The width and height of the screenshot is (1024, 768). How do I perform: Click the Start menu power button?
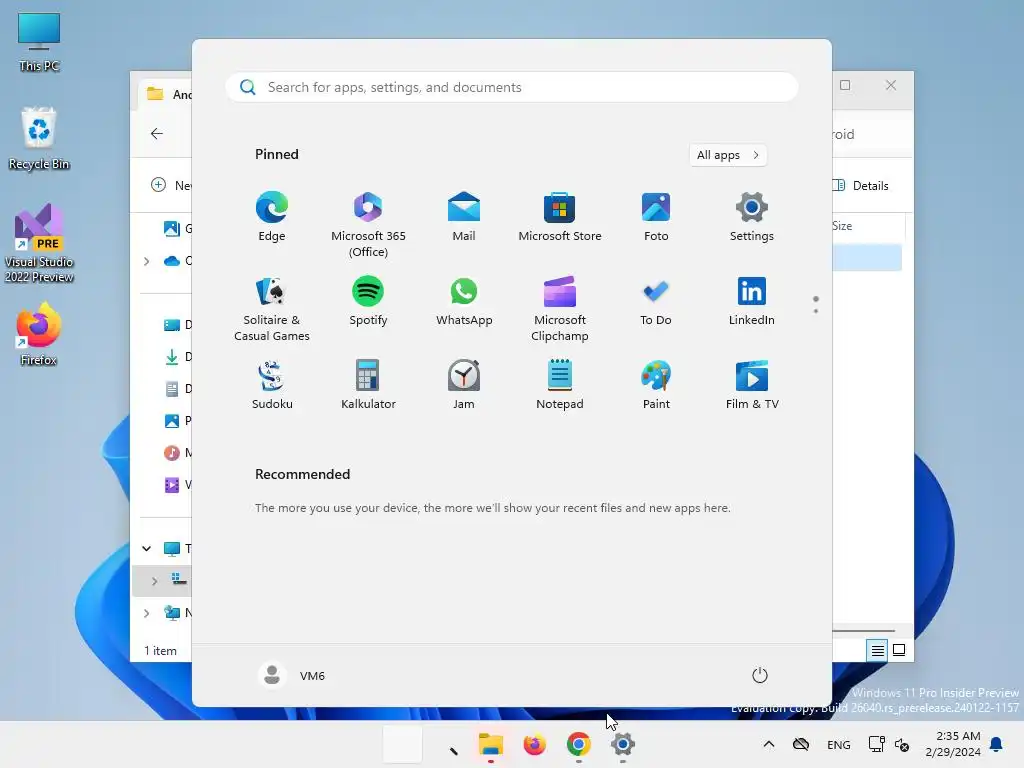(760, 675)
